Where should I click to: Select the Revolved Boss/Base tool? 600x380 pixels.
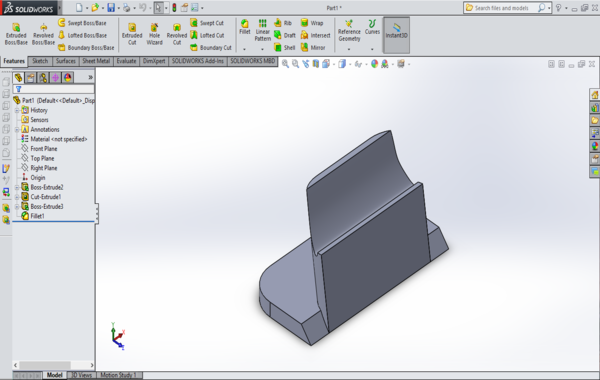click(x=43, y=34)
